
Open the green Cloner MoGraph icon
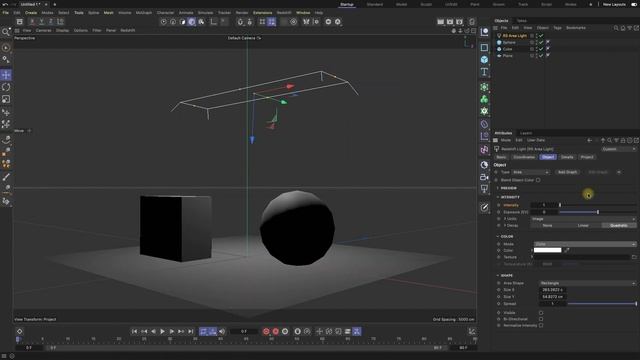tap(484, 99)
